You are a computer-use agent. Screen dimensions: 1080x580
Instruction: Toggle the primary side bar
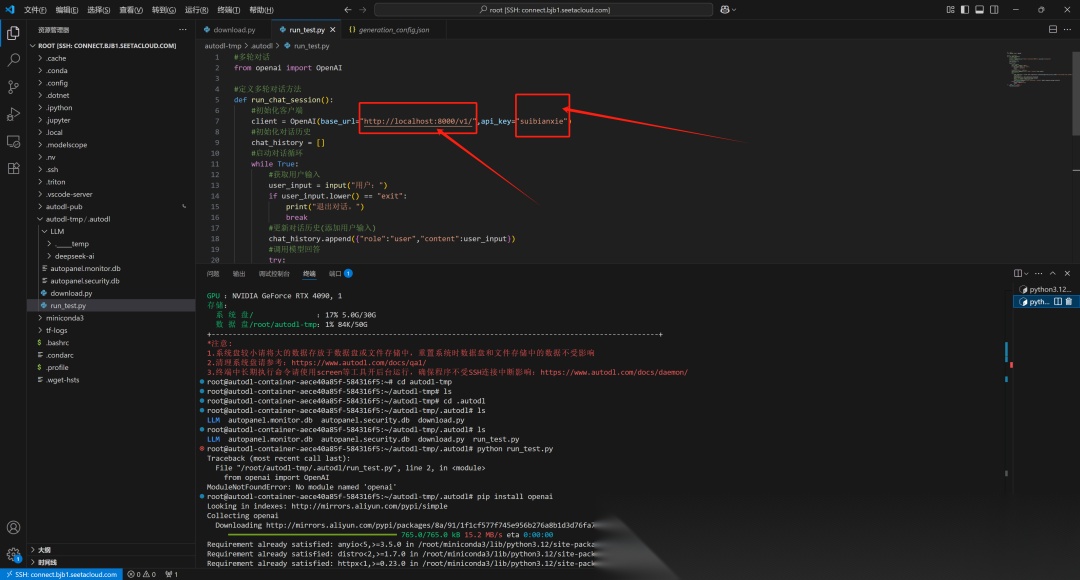point(965,10)
